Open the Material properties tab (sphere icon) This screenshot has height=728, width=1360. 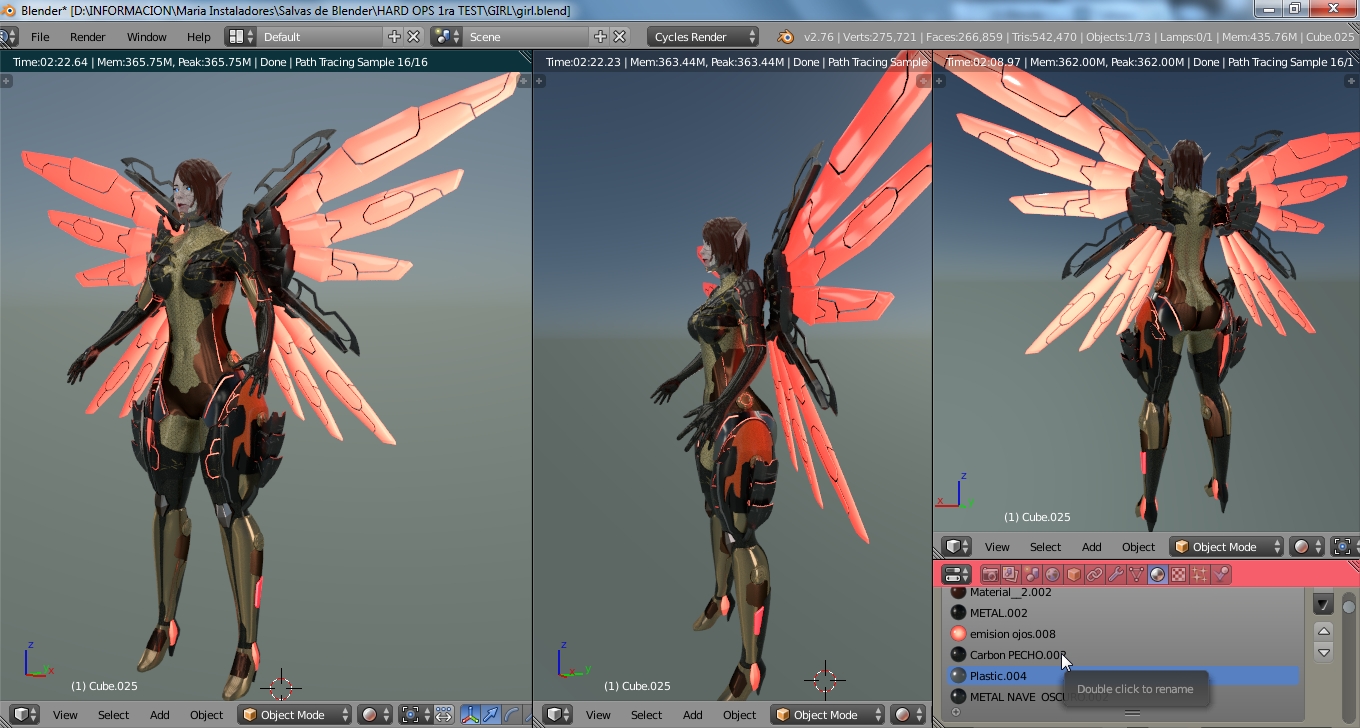(1157, 574)
